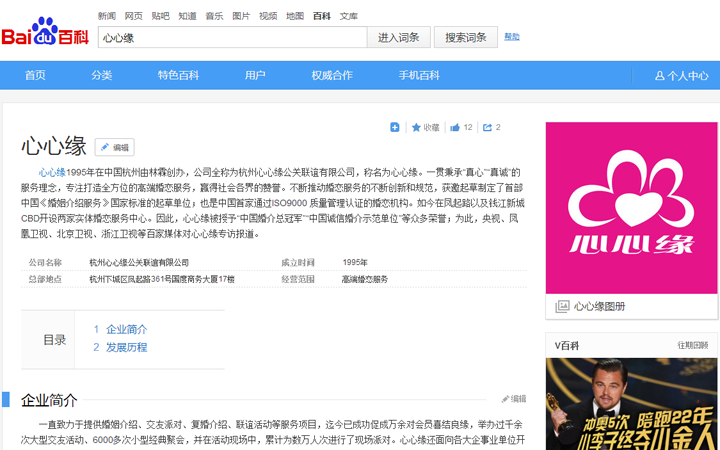Screen dimensions: 720x450
Task: Open 首页 in blue navigation bar
Action: tap(35, 75)
